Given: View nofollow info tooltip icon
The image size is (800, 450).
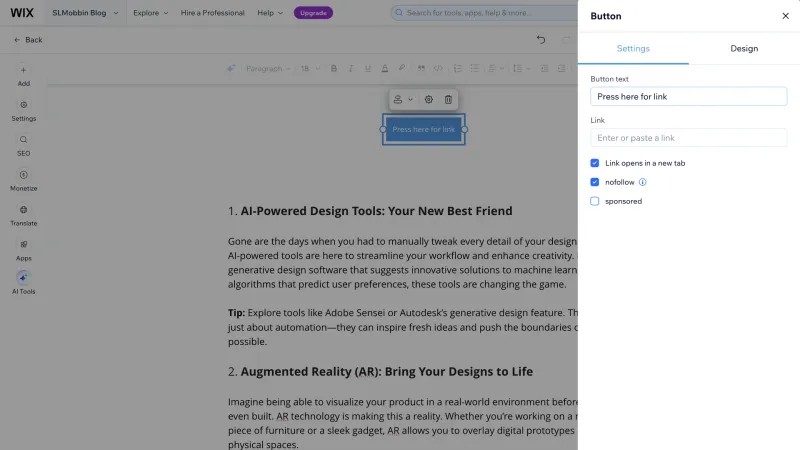Looking at the screenshot, I should coord(642,182).
